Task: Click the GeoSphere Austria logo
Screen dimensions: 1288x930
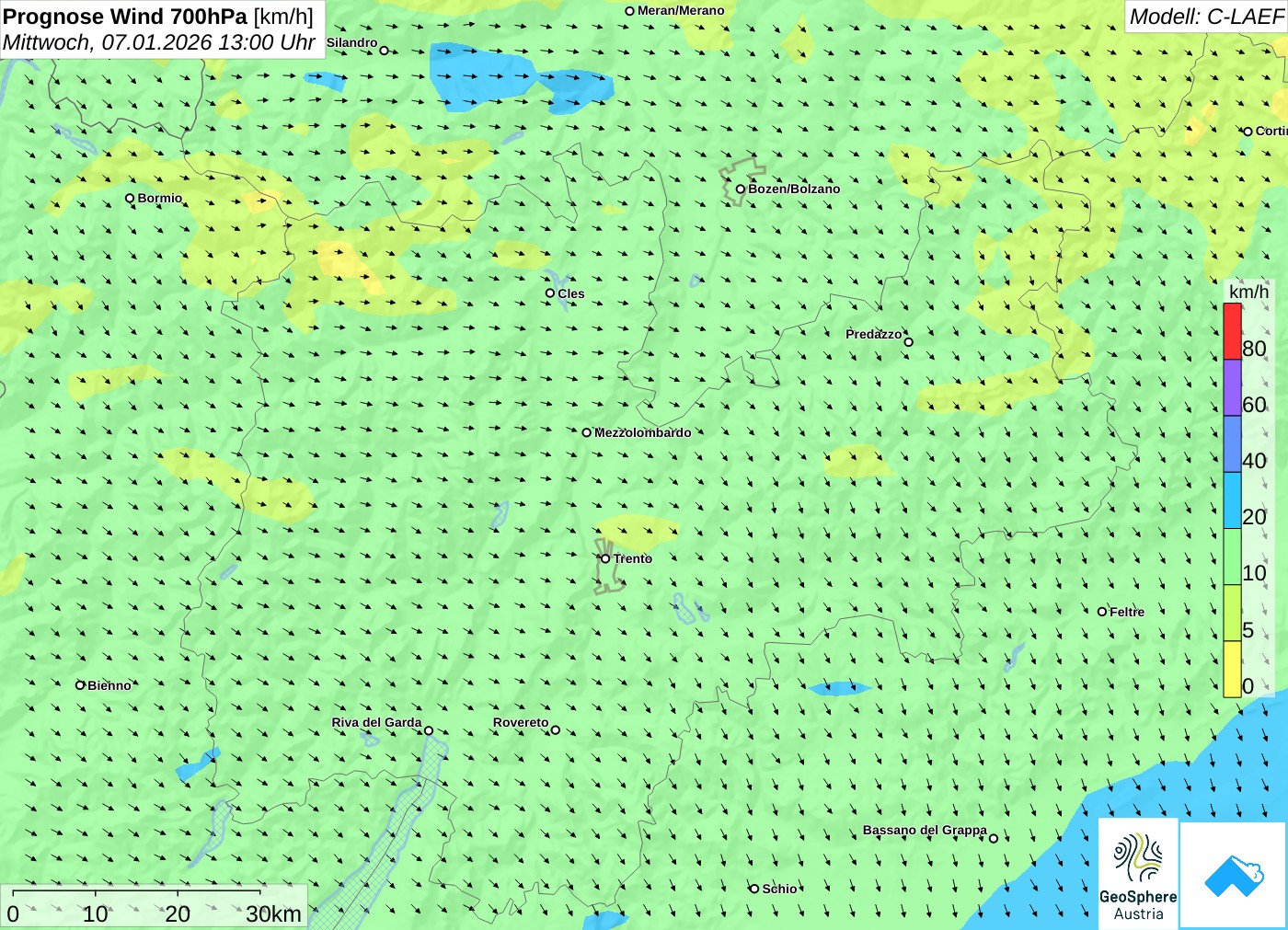Action: [x=1138, y=874]
